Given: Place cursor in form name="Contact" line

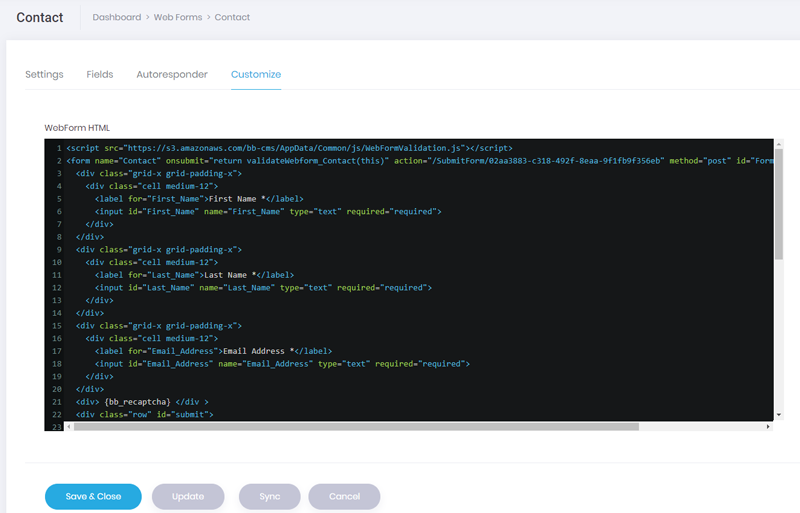Looking at the screenshot, I should pos(419,161).
